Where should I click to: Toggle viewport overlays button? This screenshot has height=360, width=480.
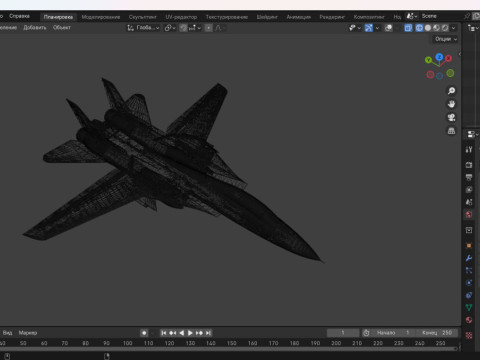click(x=389, y=28)
